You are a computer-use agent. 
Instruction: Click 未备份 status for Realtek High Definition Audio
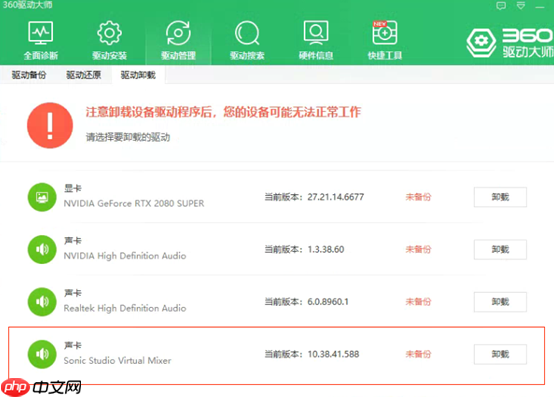pos(418,302)
